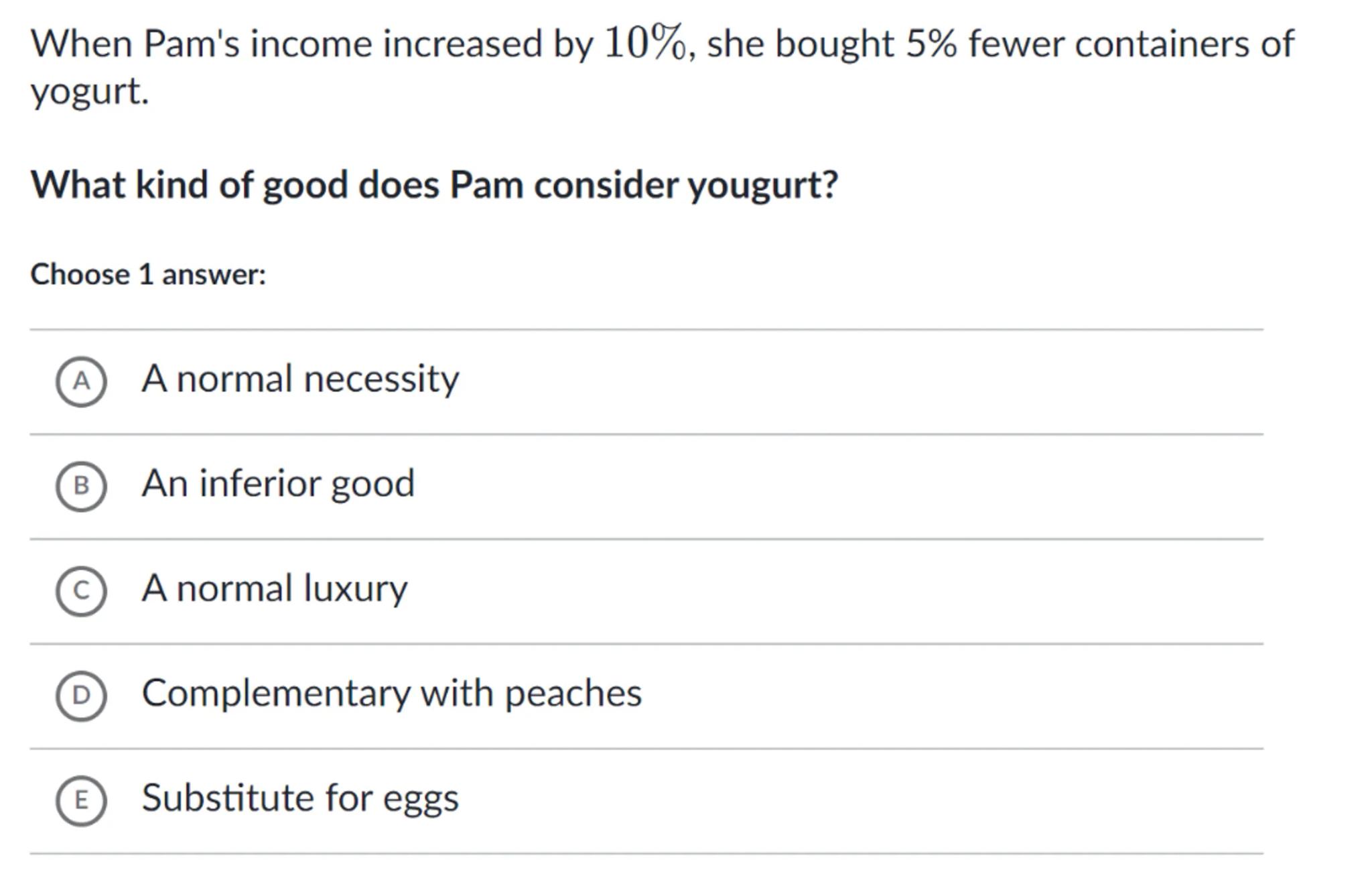Click the "10%" math expression

pos(645,43)
